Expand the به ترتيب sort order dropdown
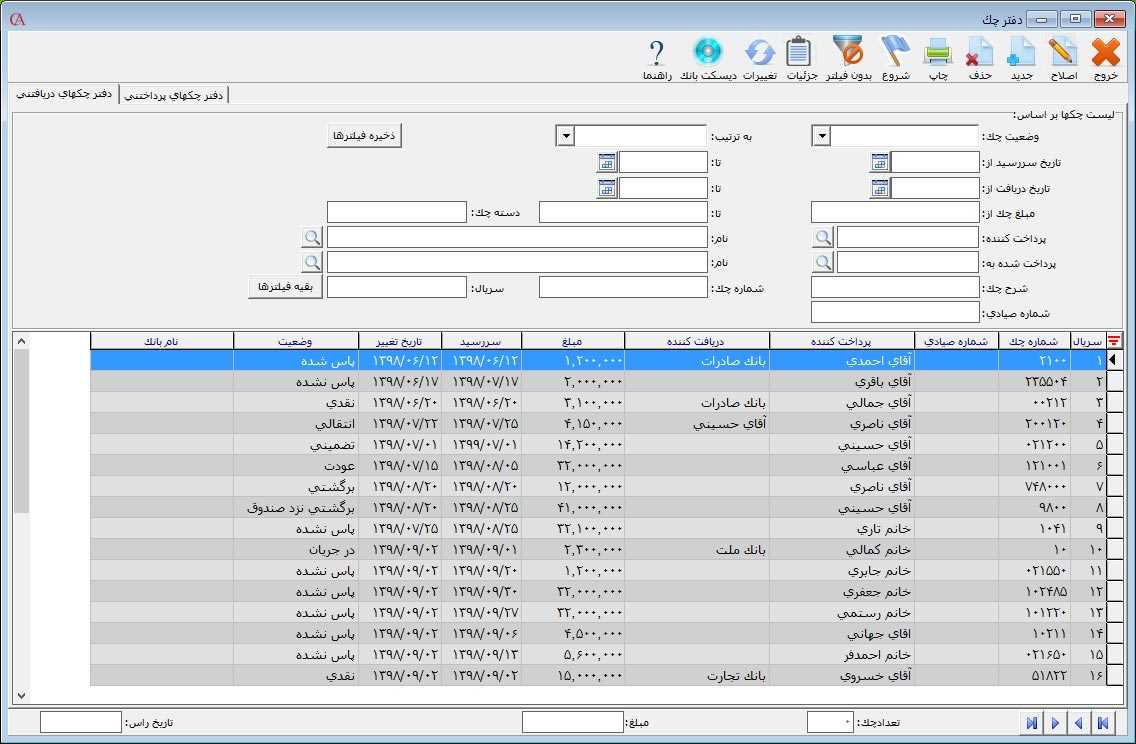Screen dimensions: 1136x744 pos(563,136)
